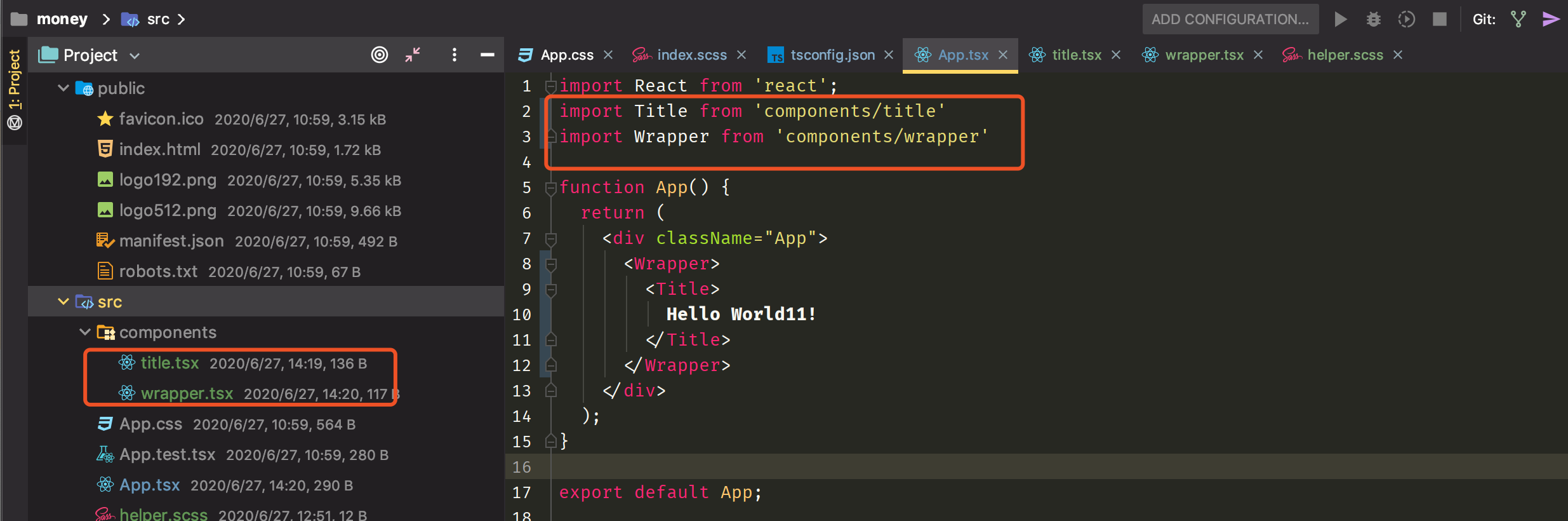Click 'components/title' import string

tap(849, 111)
